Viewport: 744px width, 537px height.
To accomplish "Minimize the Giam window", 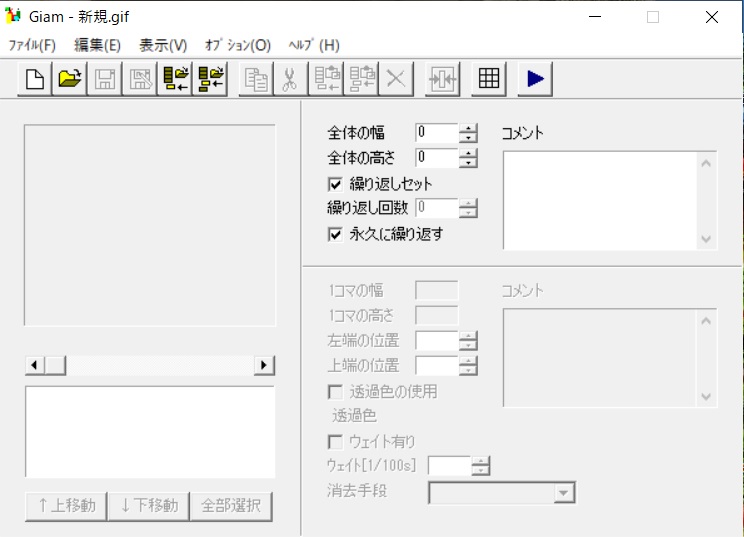I will 595,17.
